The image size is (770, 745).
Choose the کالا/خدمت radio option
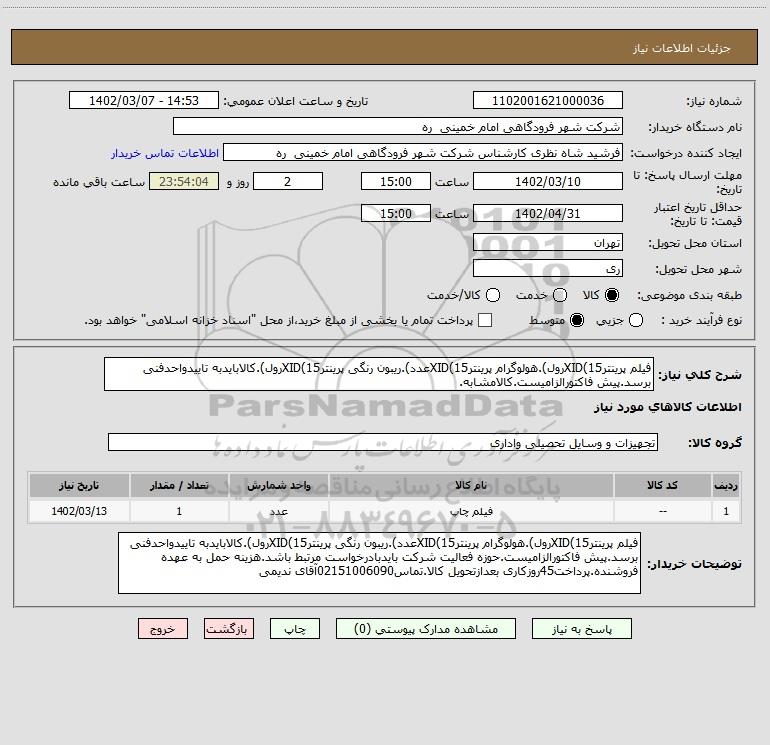tap(493, 295)
